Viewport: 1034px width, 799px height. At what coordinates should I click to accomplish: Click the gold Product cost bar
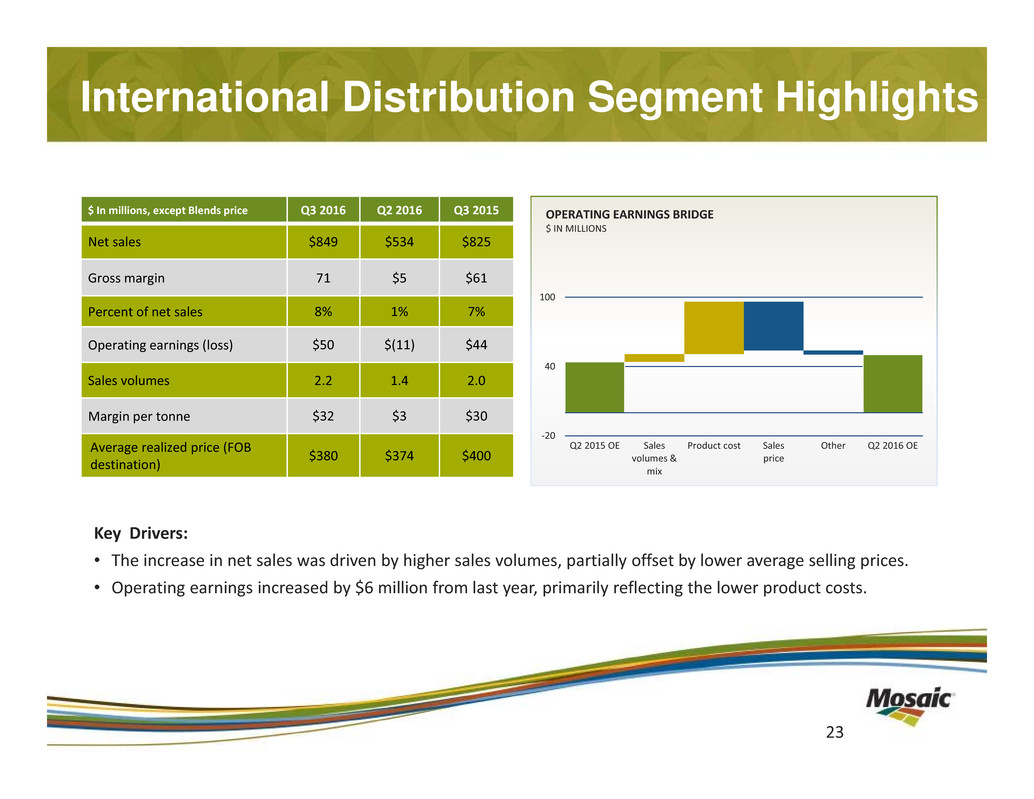click(713, 328)
